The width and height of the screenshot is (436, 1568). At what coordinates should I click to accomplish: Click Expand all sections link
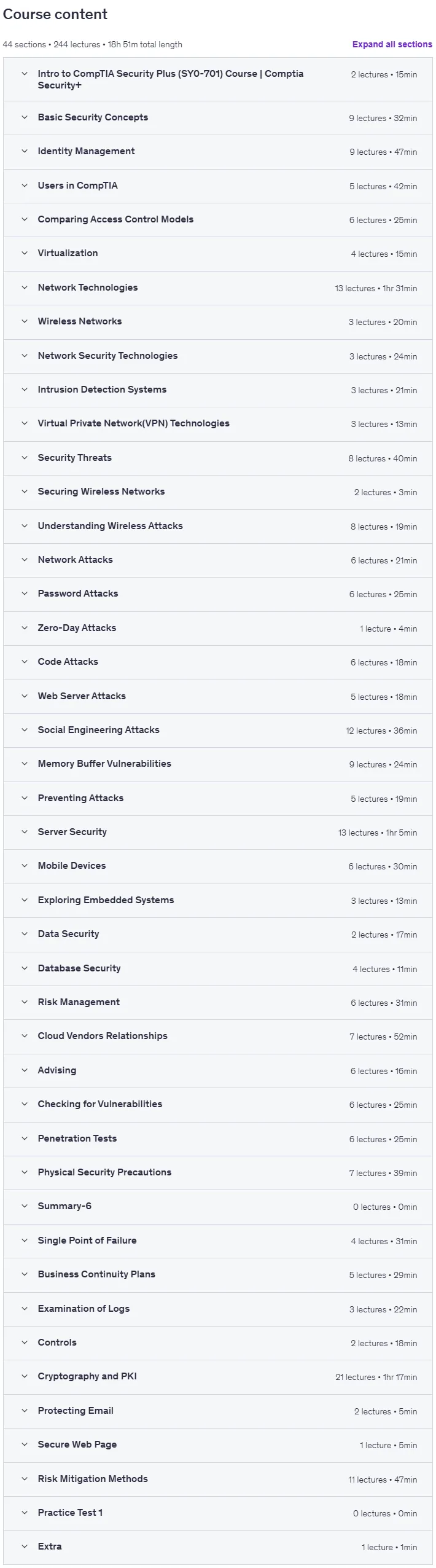(x=392, y=44)
